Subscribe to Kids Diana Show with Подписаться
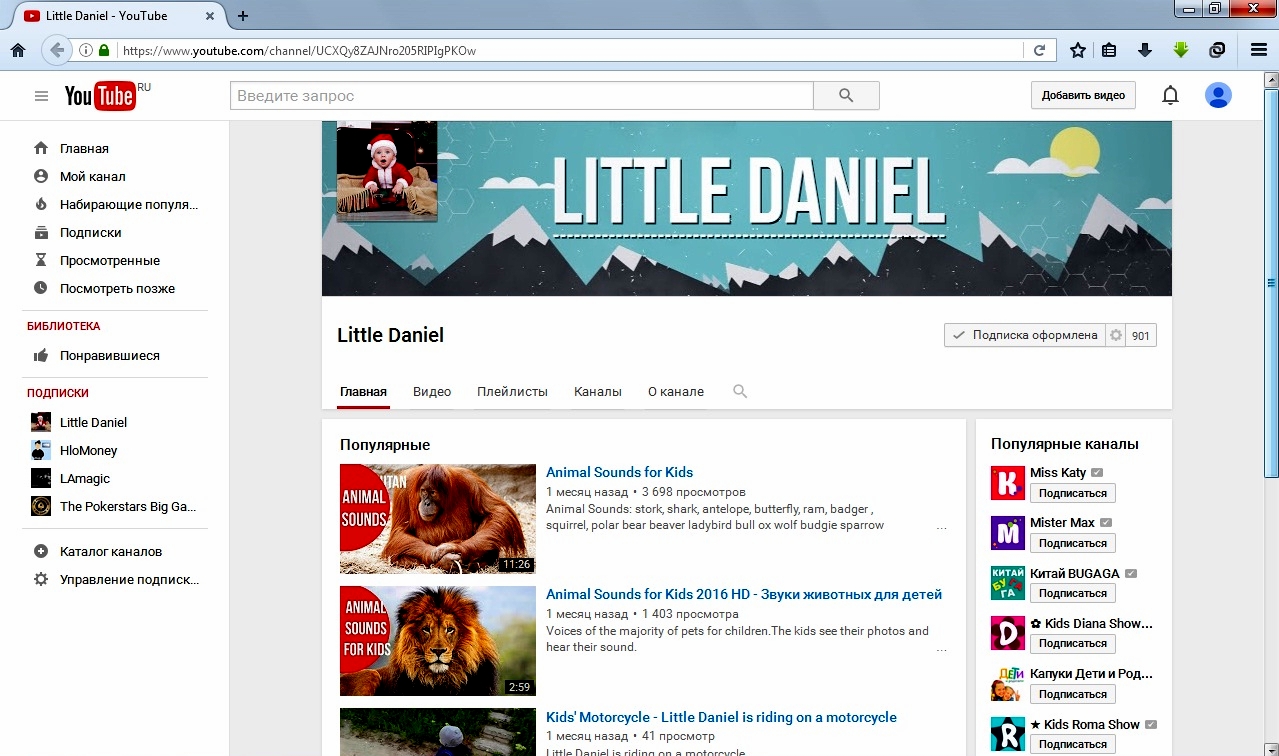1279x756 pixels. pyautogui.click(x=1073, y=643)
